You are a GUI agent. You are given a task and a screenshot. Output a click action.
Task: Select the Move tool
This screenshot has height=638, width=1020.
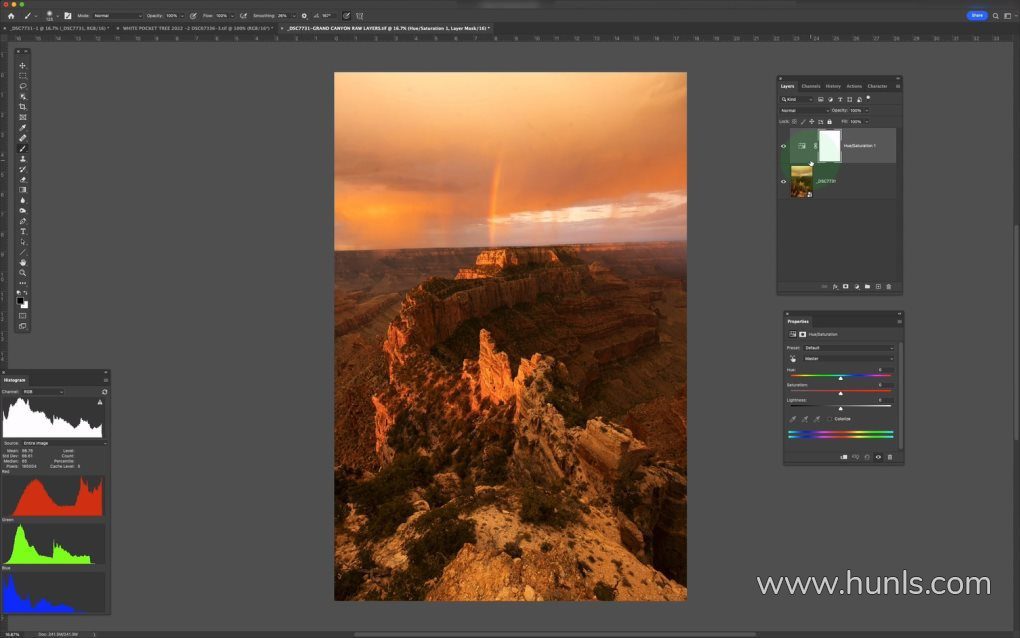coord(23,66)
